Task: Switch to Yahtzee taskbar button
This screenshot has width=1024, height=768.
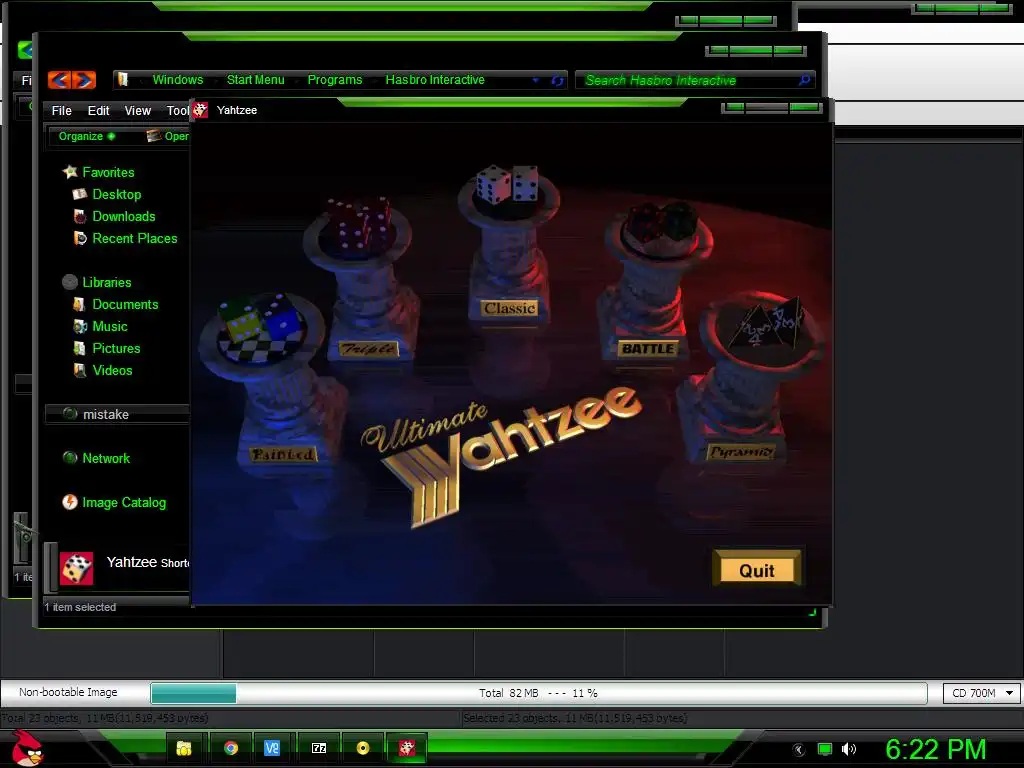Action: [407, 748]
